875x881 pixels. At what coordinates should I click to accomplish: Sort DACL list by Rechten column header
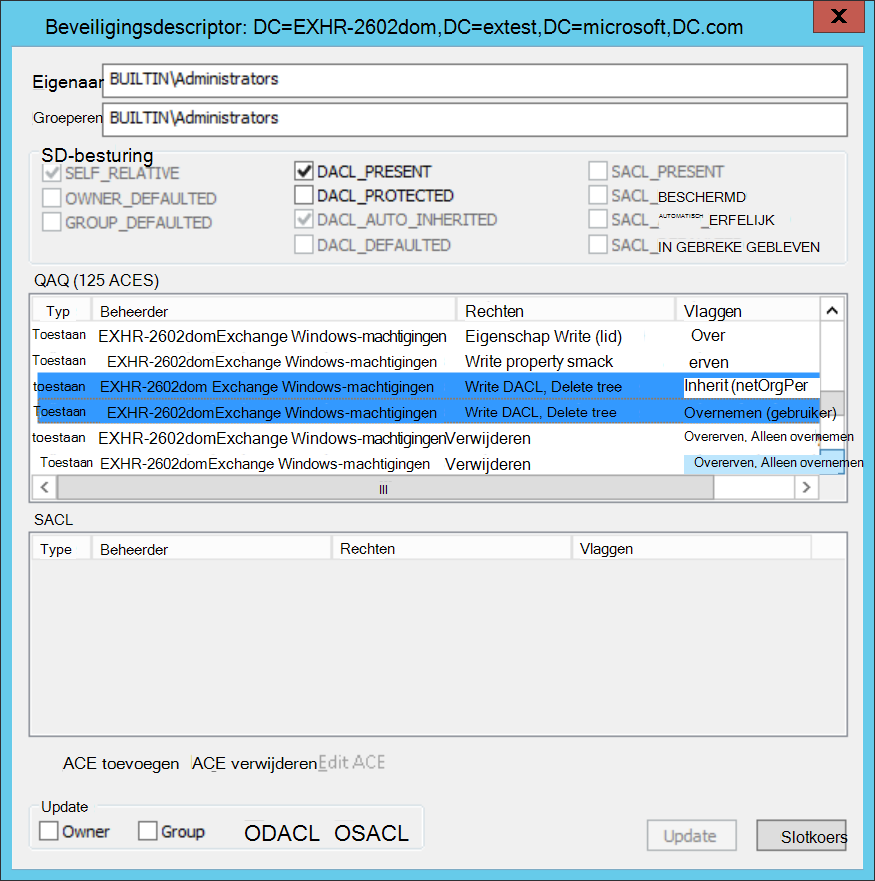pos(566,311)
